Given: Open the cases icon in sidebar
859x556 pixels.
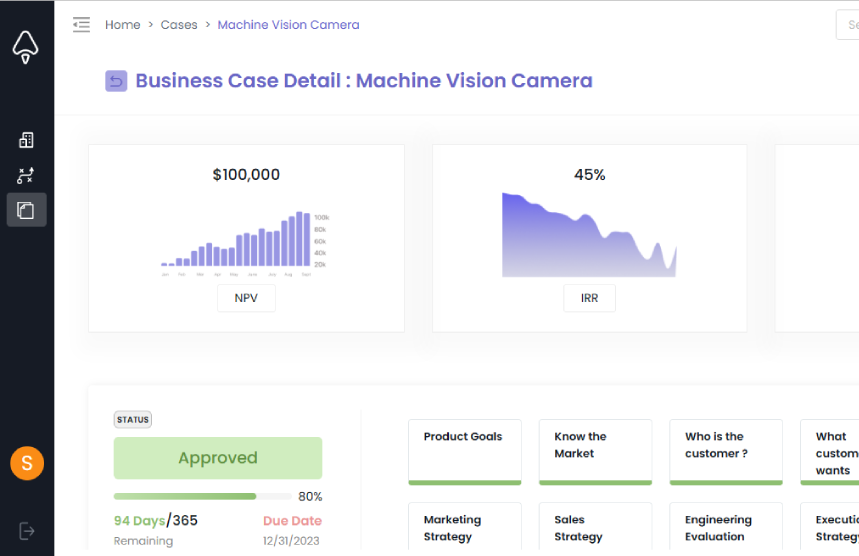Looking at the screenshot, I should pos(26,210).
